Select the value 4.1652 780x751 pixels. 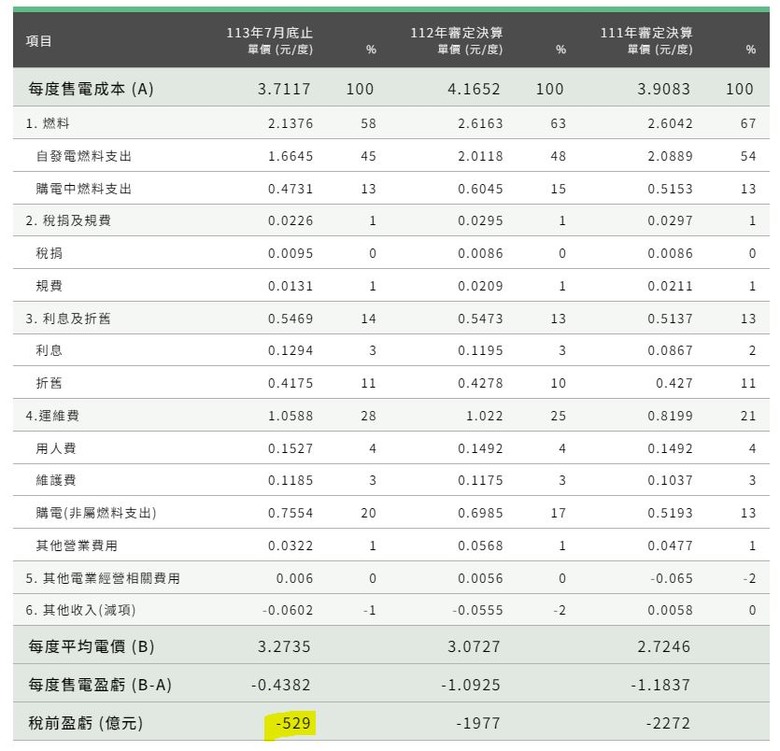[x=474, y=89]
